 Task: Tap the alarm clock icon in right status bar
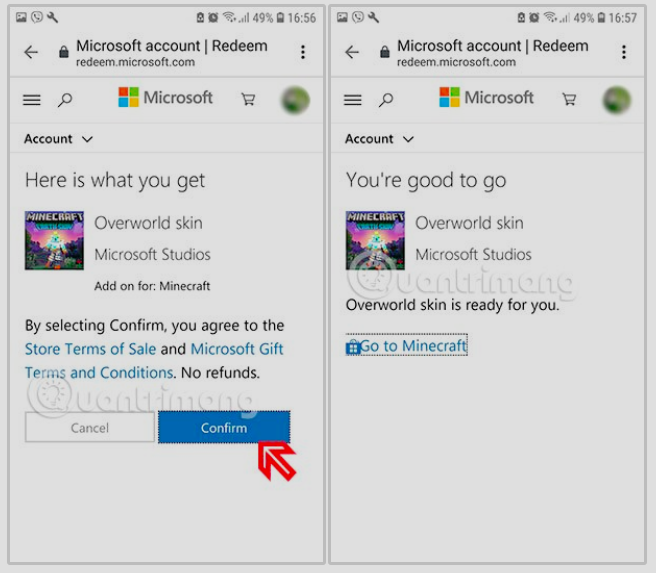point(534,18)
